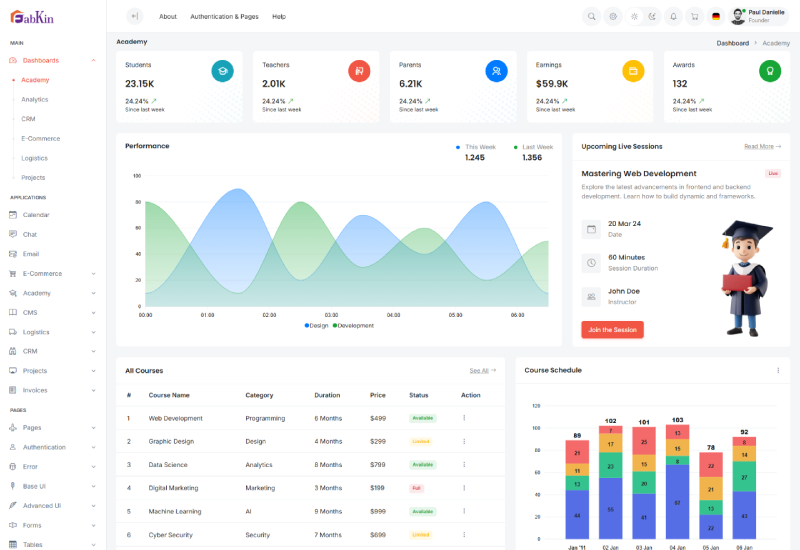Select Analytics under Dashboards

[35, 99]
